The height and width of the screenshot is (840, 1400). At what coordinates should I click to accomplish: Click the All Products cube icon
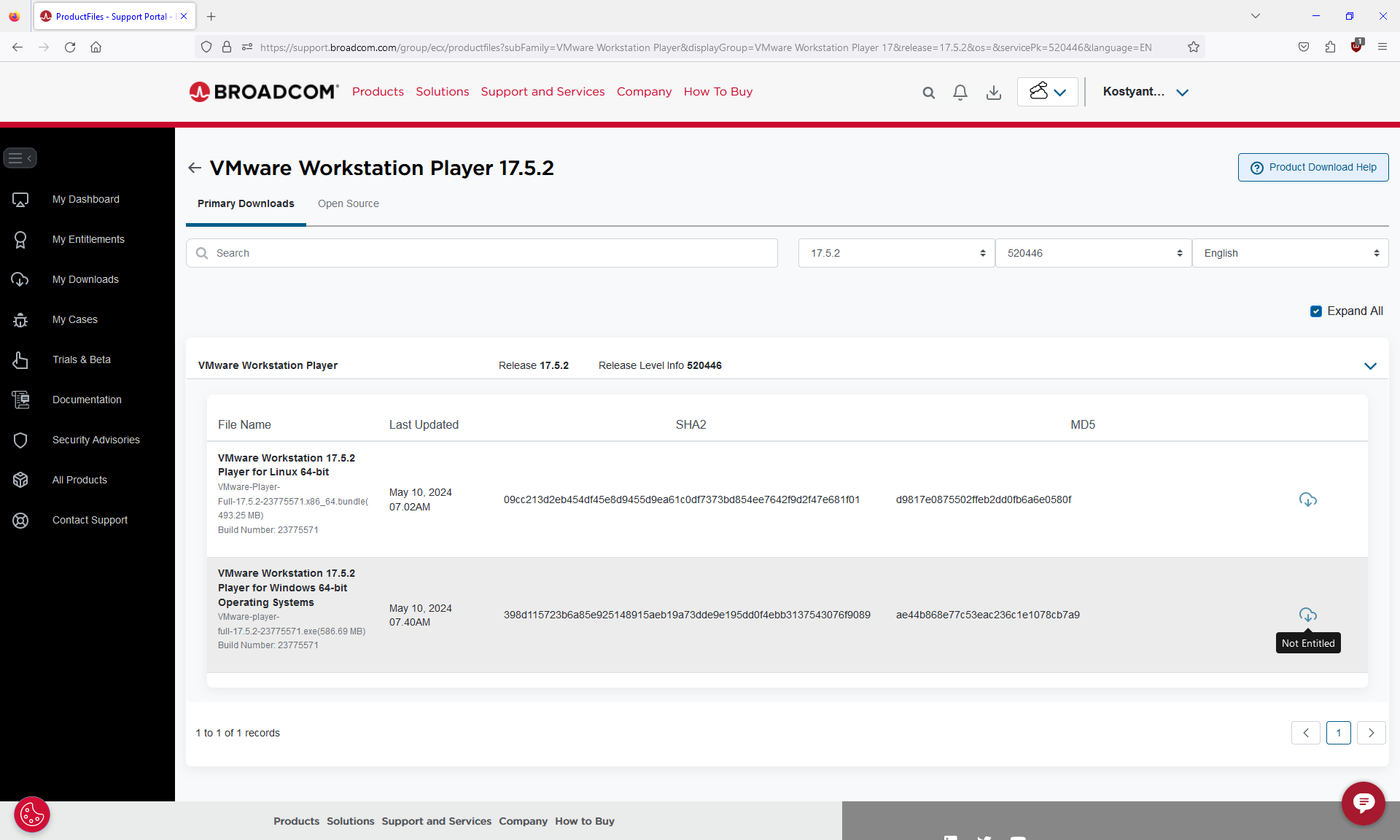pyautogui.click(x=20, y=480)
